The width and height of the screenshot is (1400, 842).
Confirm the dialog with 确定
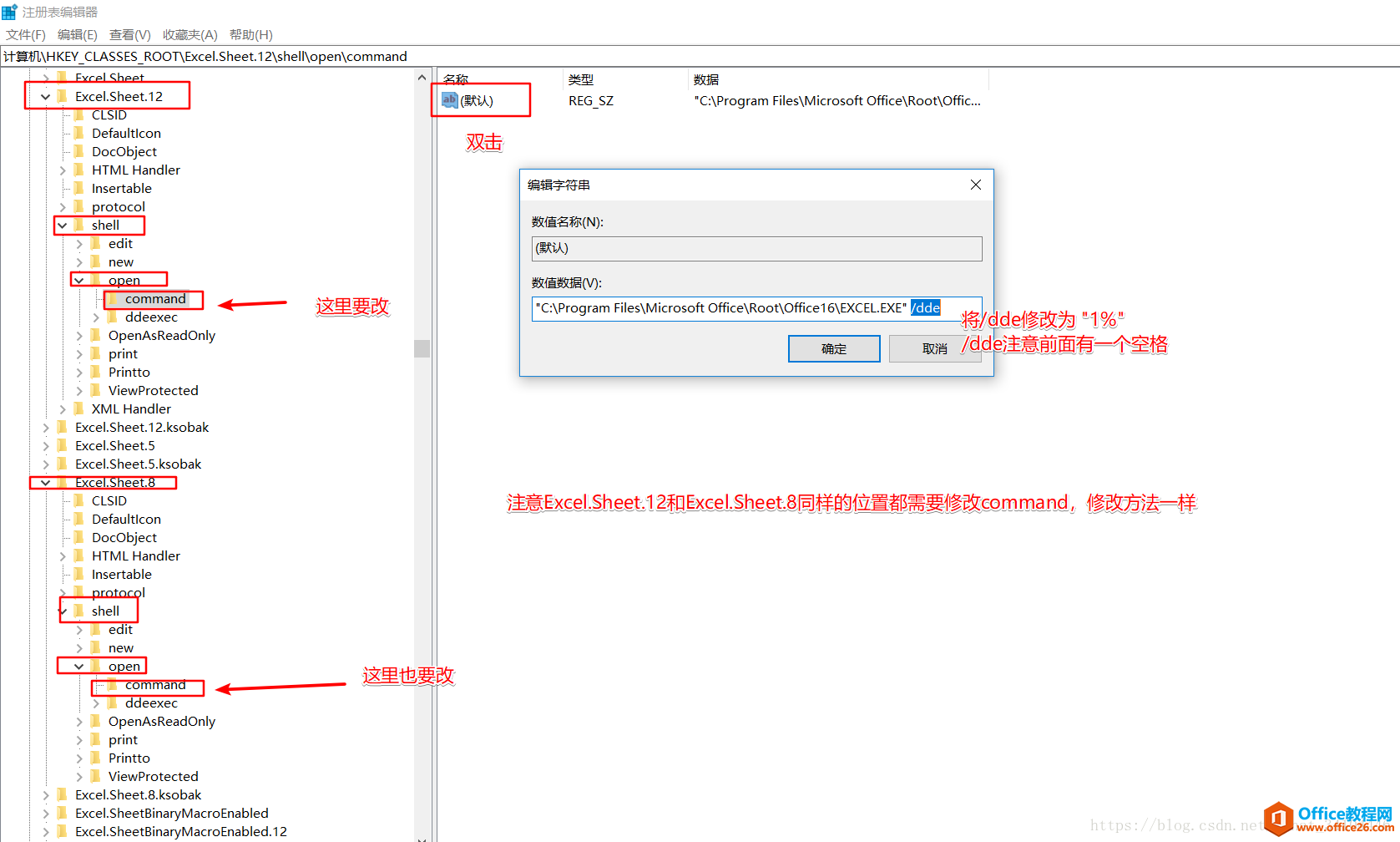pos(834,348)
